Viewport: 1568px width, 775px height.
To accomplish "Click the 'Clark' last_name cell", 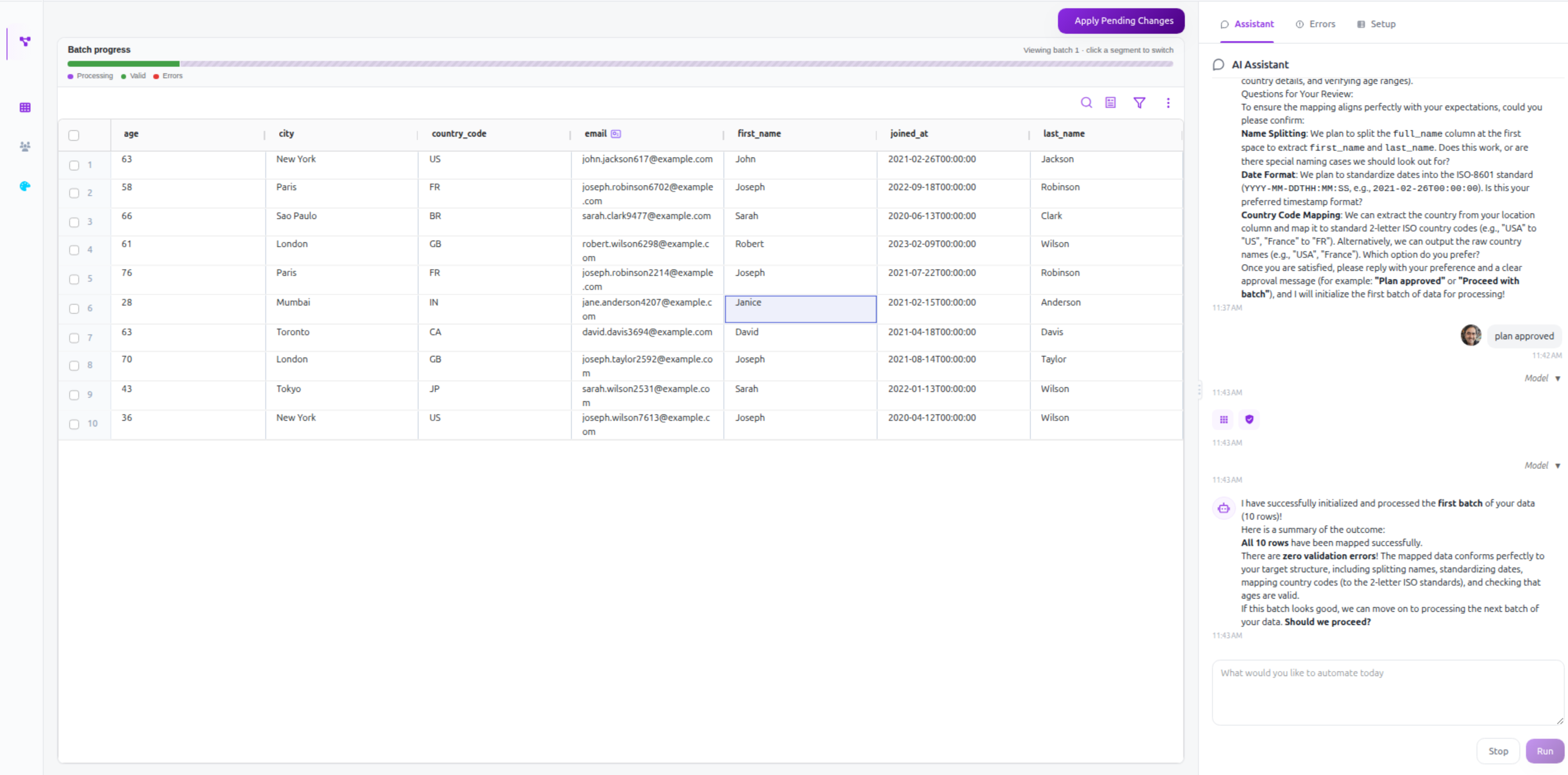I will pos(1106,222).
